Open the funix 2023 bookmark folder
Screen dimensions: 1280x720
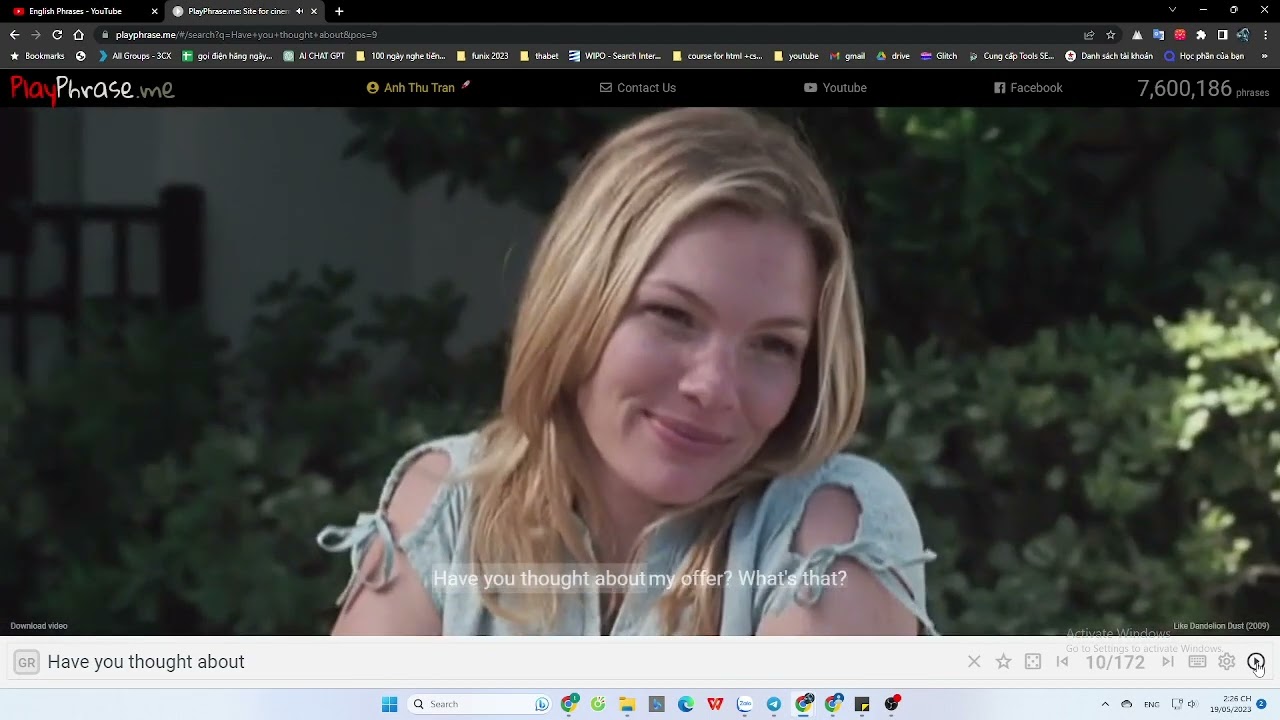(x=482, y=56)
